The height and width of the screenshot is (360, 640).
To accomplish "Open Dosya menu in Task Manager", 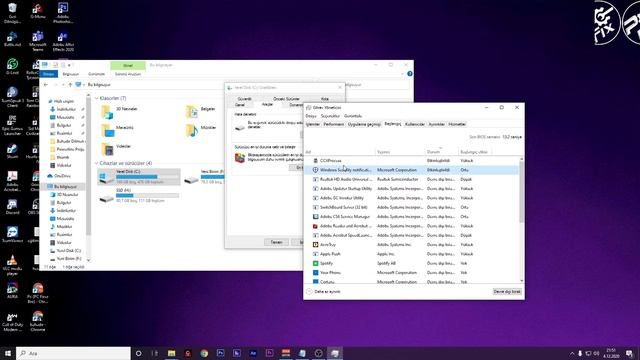I will (311, 116).
